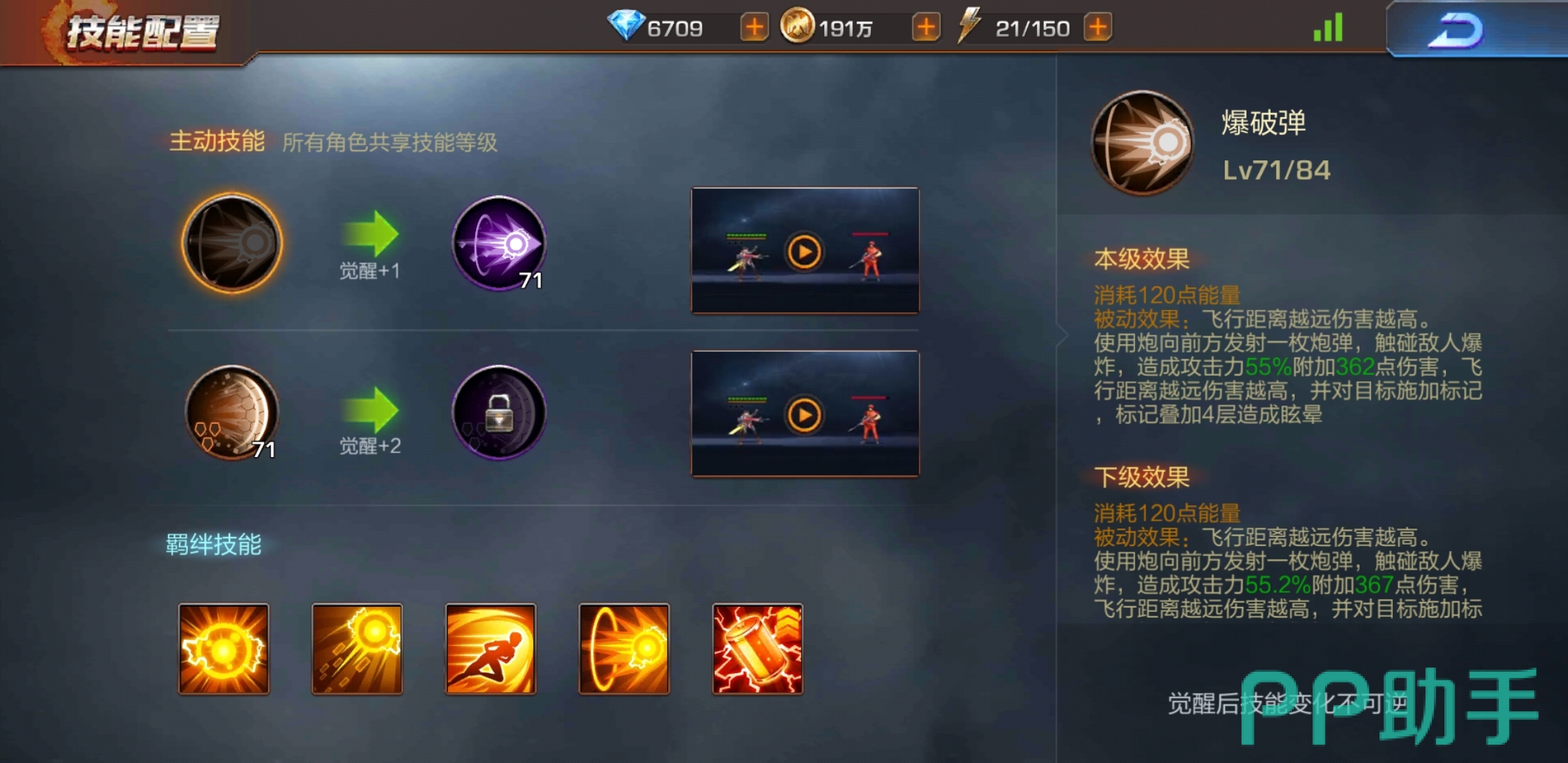Check the green signal strength bars
This screenshot has width=1568, height=763.
(x=1328, y=28)
